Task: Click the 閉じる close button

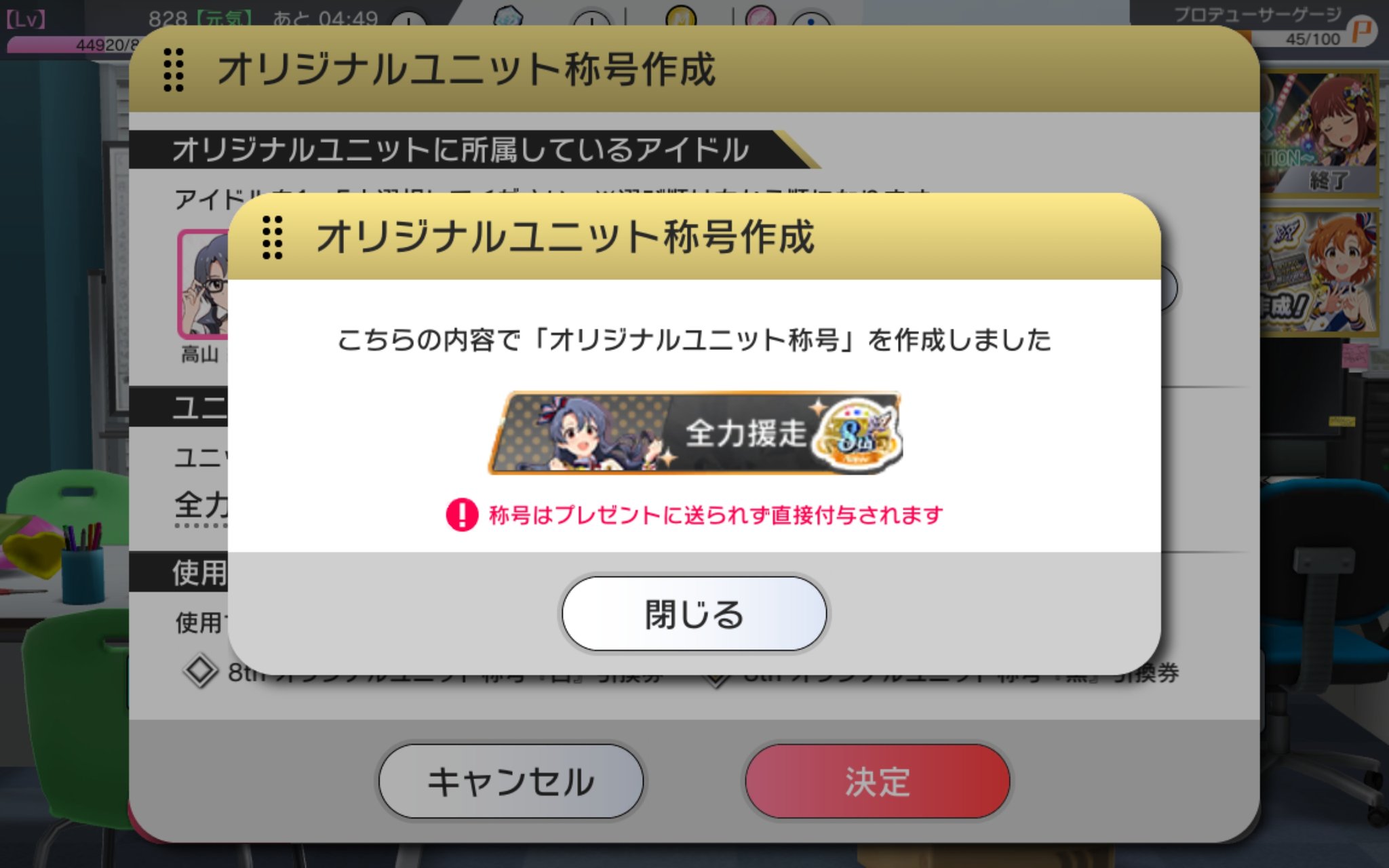Action: [694, 614]
